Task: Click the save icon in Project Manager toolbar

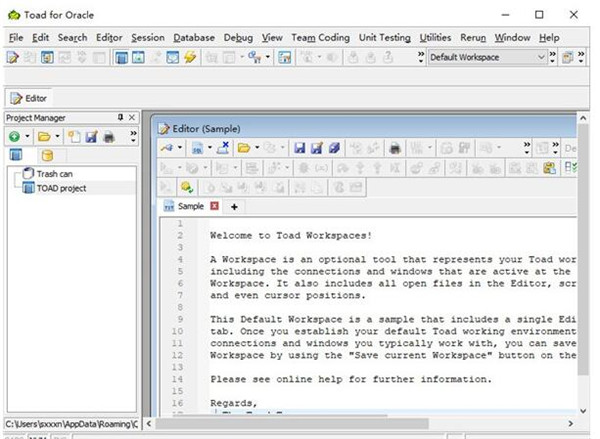Action: (92, 135)
